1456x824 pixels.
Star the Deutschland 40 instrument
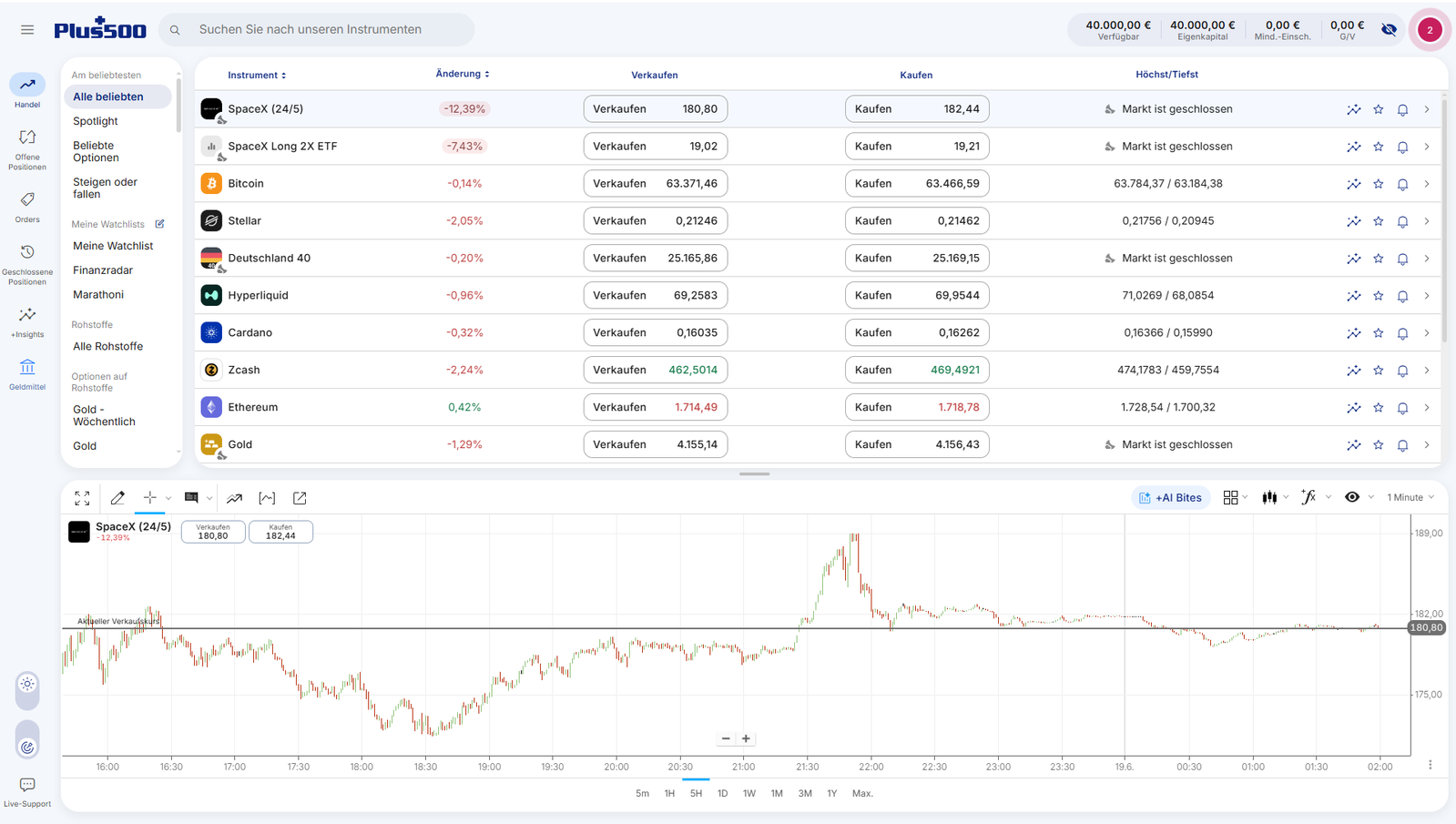click(1379, 259)
